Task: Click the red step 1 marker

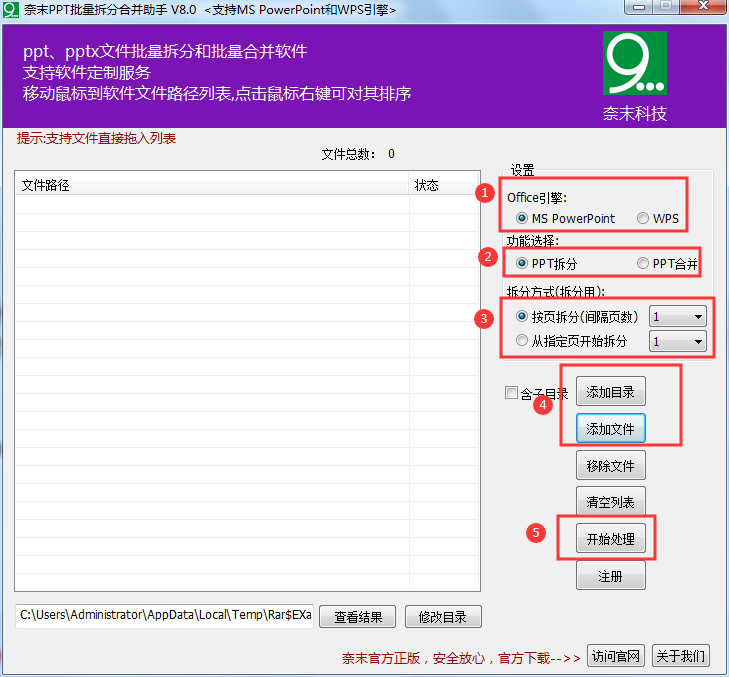Action: coord(486,193)
